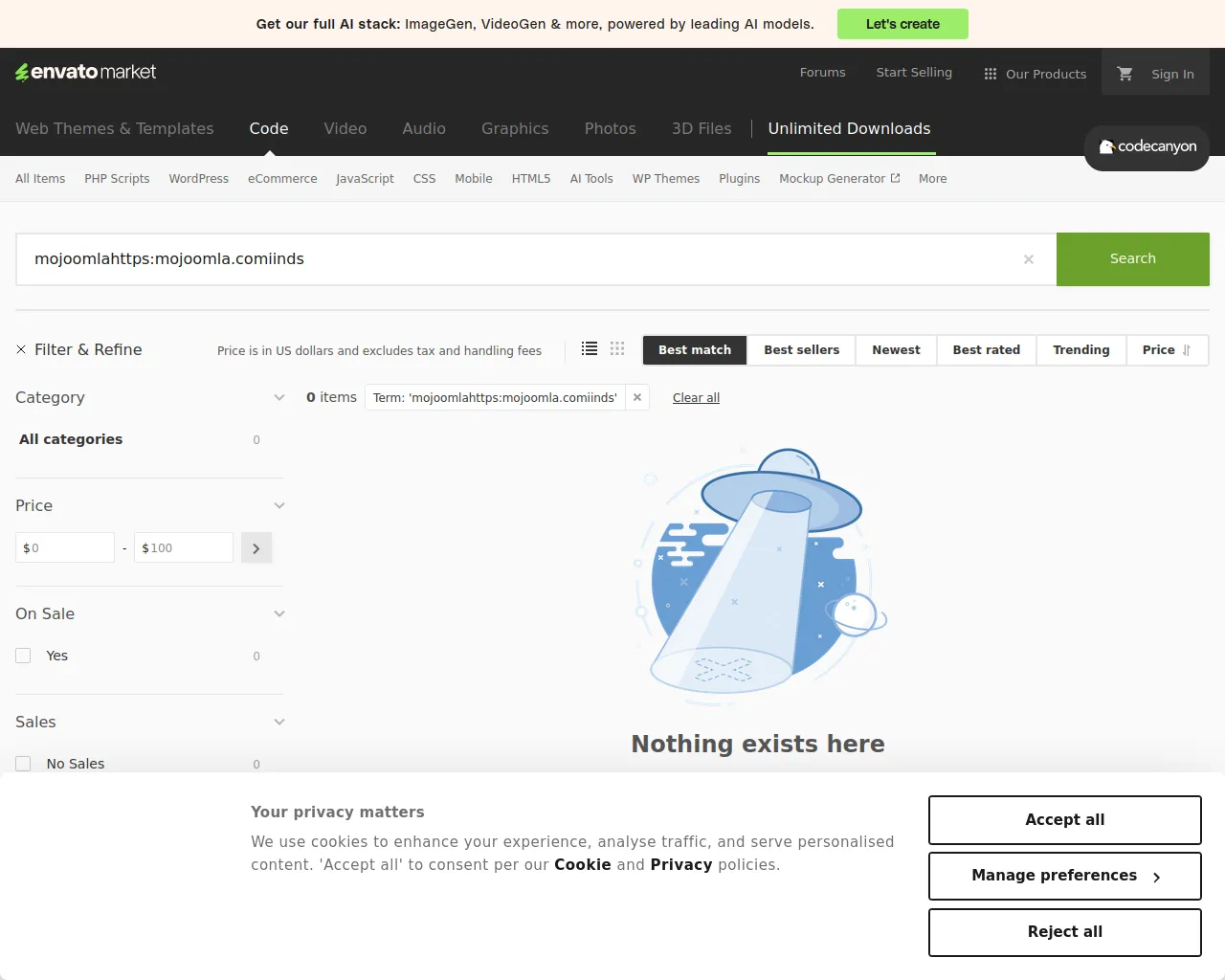
Task: Sort results by Best sellers
Action: [802, 350]
